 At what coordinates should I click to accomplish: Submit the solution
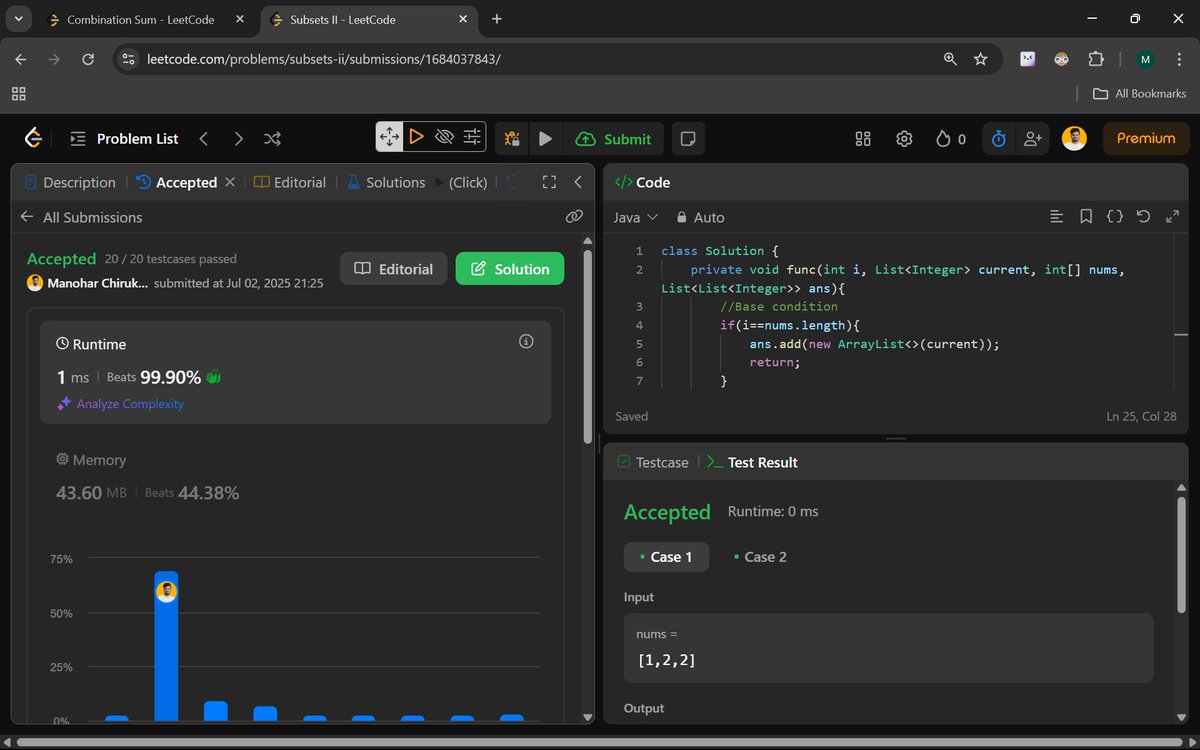[x=614, y=139]
